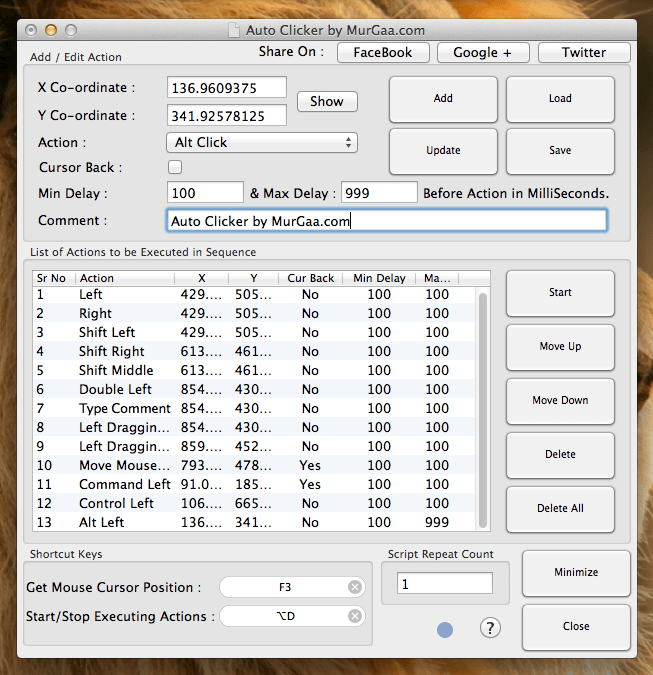Click the Sr No column header
Screen dimensions: 653x675
click(x=54, y=278)
